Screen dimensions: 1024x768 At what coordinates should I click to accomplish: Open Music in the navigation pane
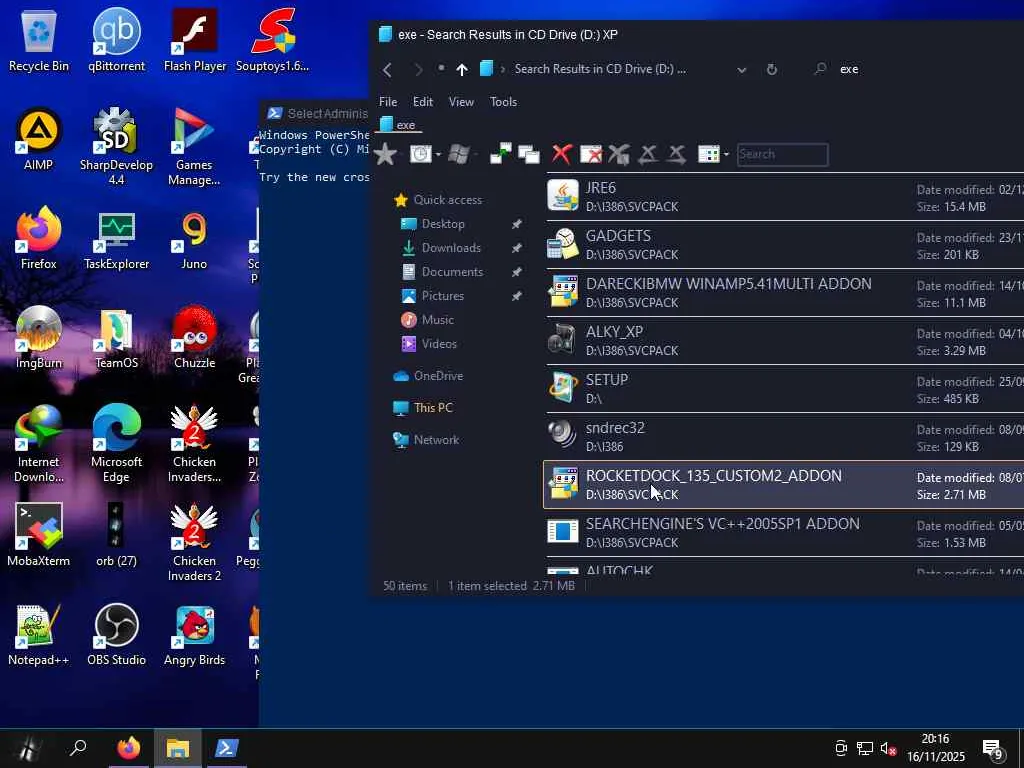(x=428, y=320)
